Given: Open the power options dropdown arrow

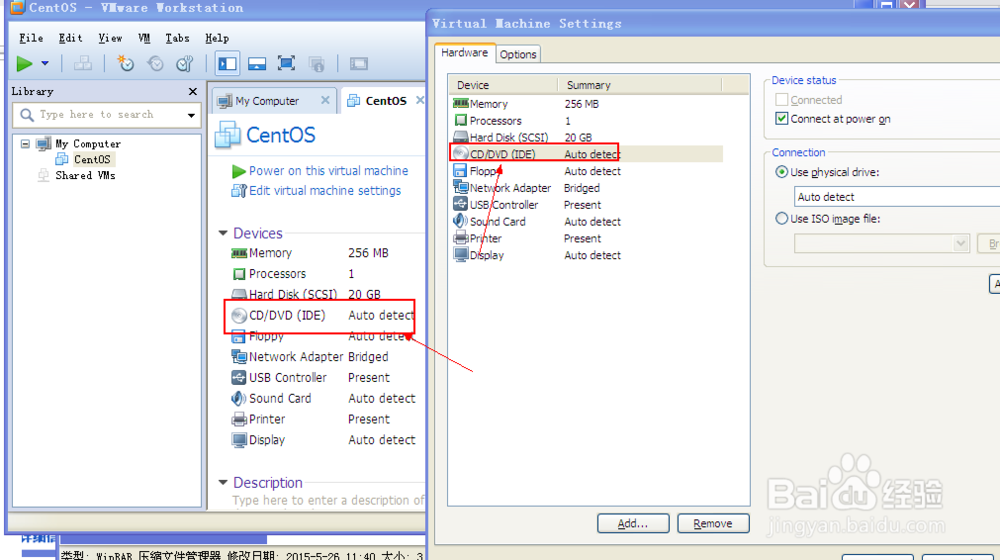Looking at the screenshot, I should (x=45, y=63).
